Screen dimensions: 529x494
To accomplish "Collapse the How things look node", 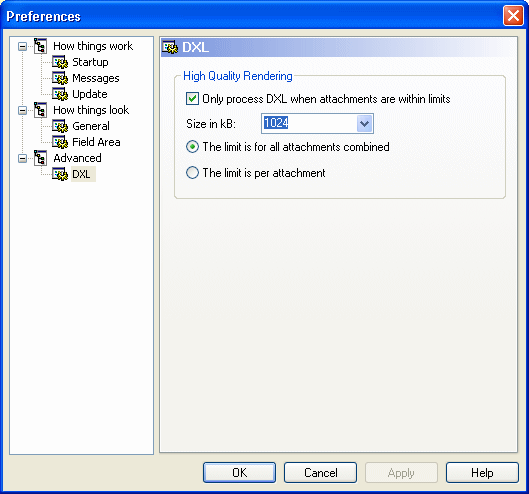I will (22, 110).
